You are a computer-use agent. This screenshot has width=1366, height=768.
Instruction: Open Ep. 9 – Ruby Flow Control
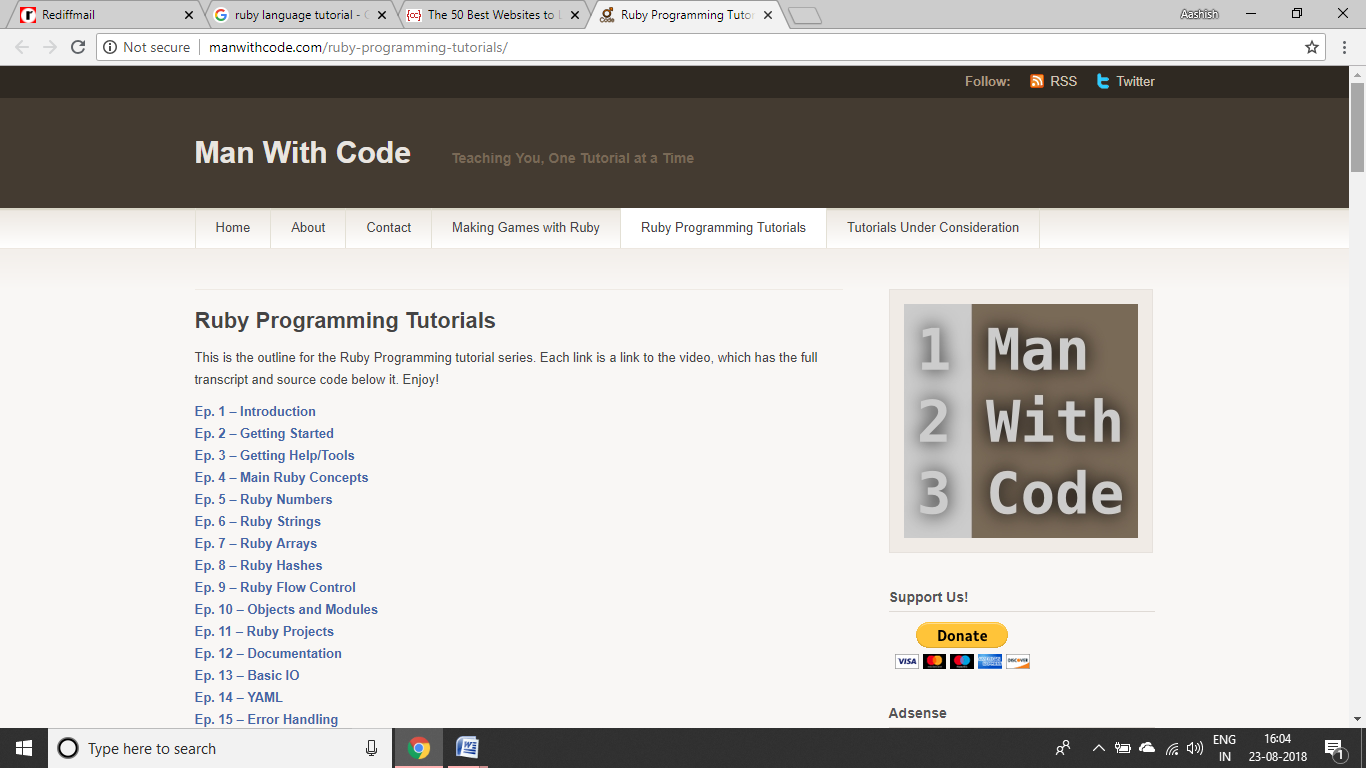click(x=275, y=587)
